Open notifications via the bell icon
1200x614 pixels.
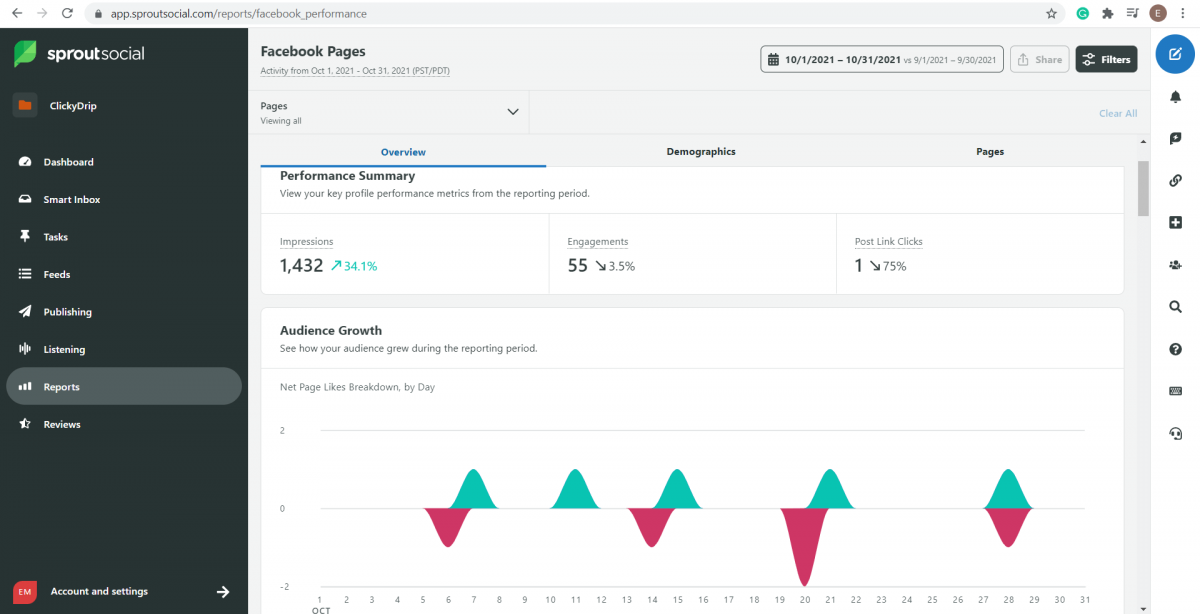coord(1175,97)
